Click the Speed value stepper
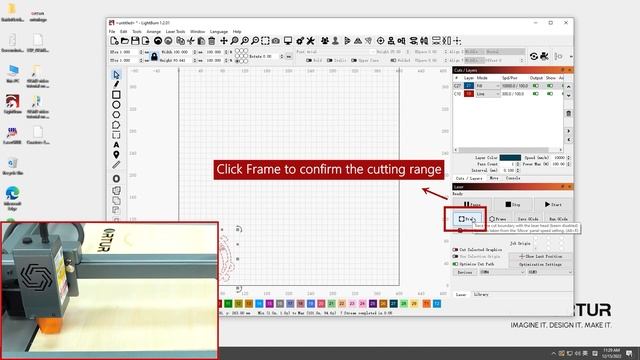The width and height of the screenshot is (640, 360). (x=569, y=158)
